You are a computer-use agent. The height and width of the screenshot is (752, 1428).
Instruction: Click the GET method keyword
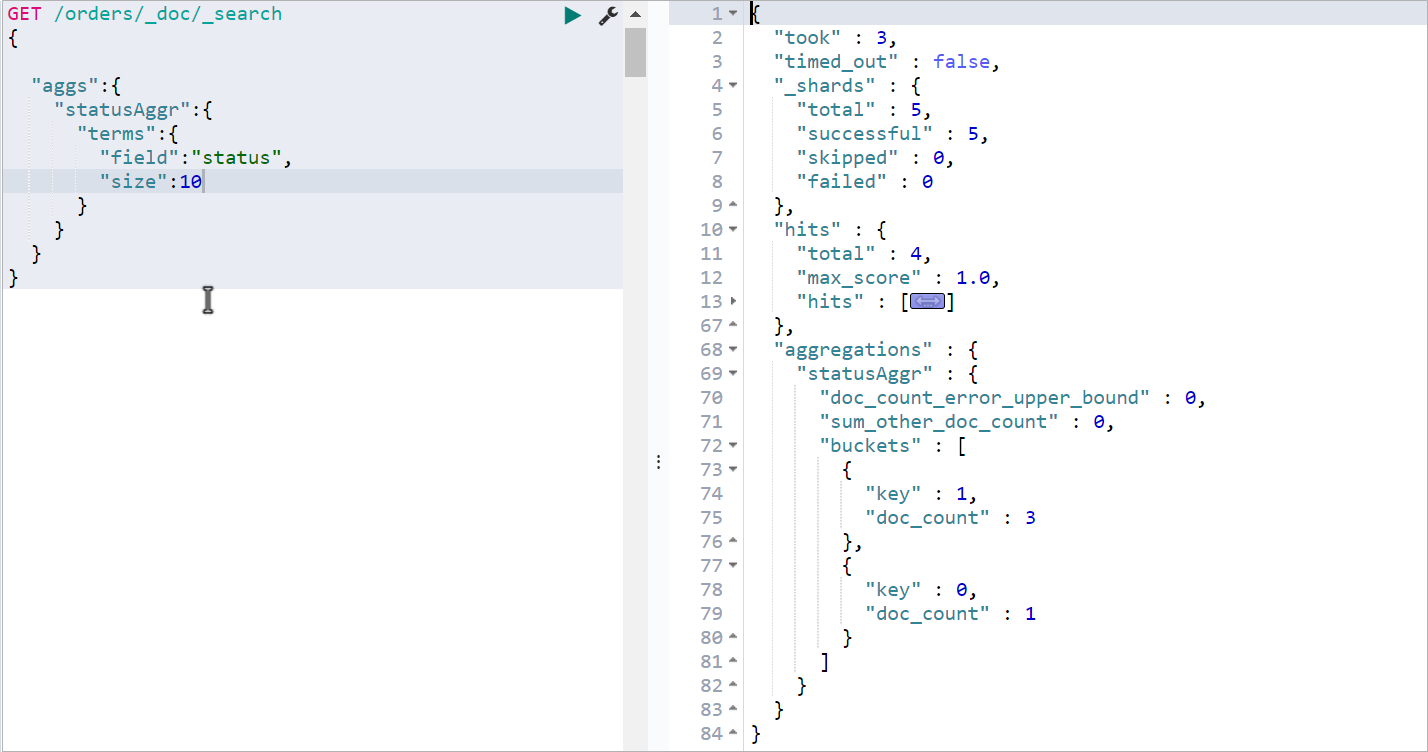tap(25, 14)
